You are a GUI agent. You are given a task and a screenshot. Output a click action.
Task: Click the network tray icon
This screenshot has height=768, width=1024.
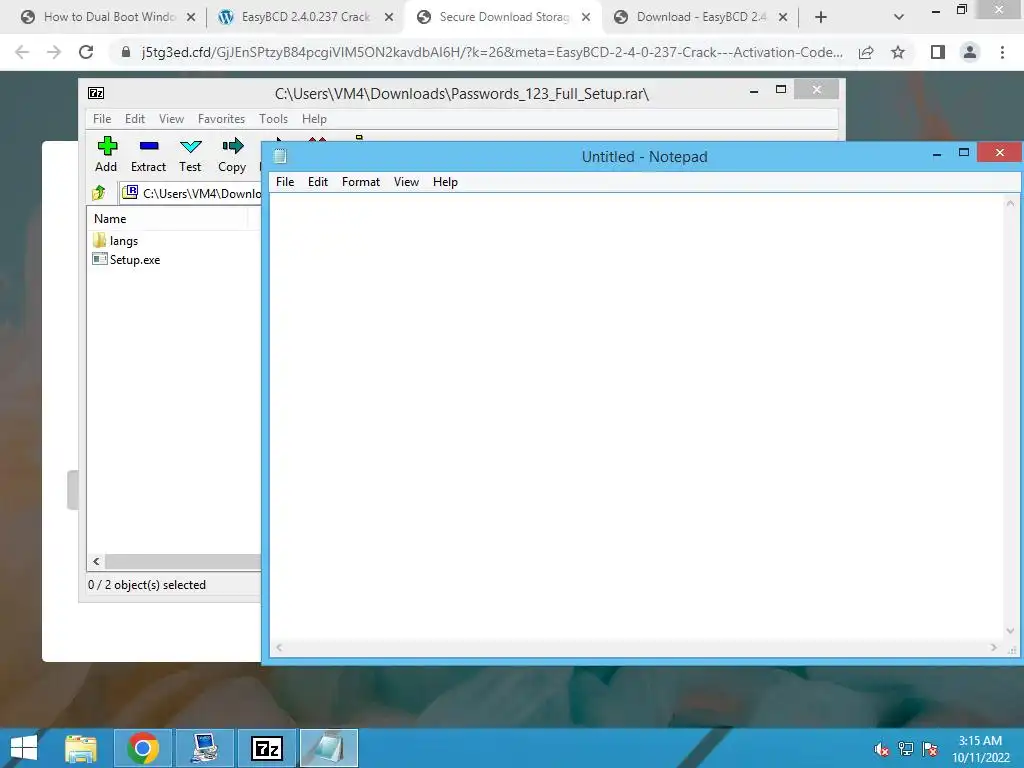[906, 749]
